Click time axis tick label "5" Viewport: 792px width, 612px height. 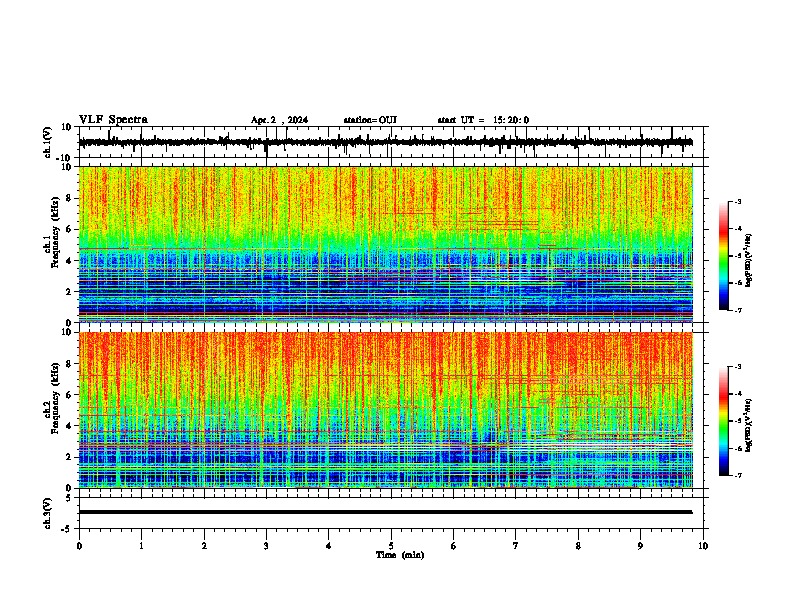pos(391,546)
